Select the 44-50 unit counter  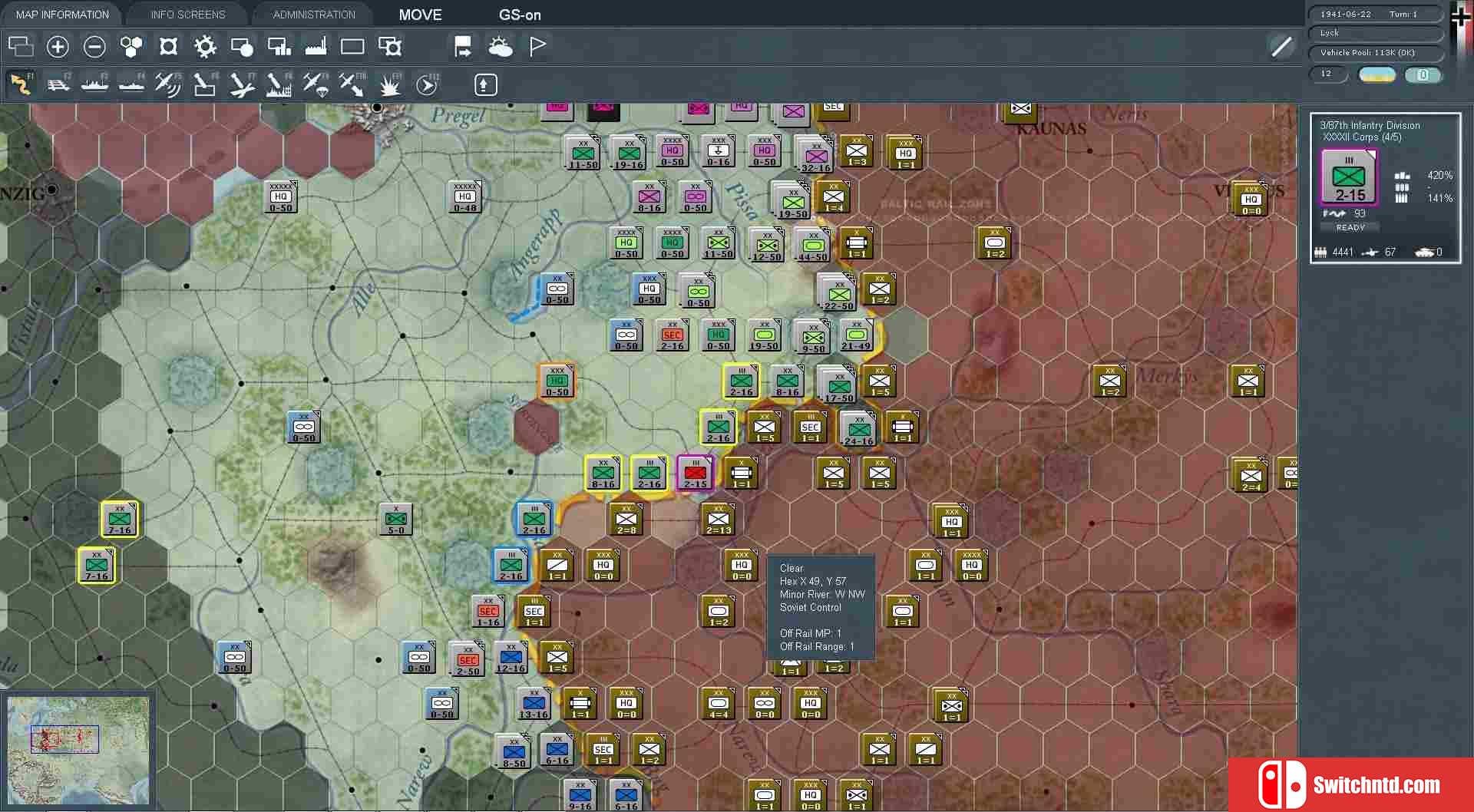813,245
